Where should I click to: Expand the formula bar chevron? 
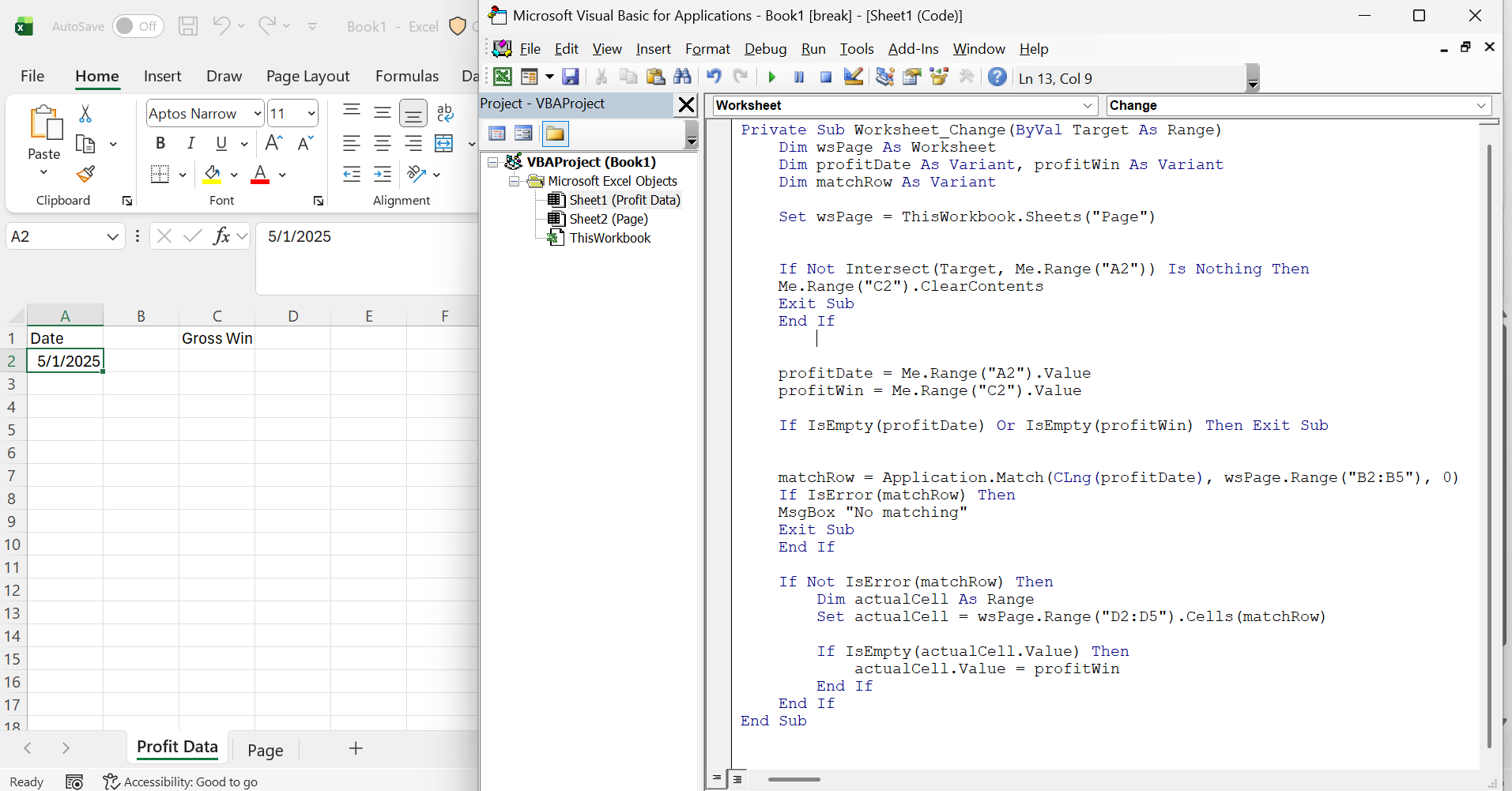(242, 236)
